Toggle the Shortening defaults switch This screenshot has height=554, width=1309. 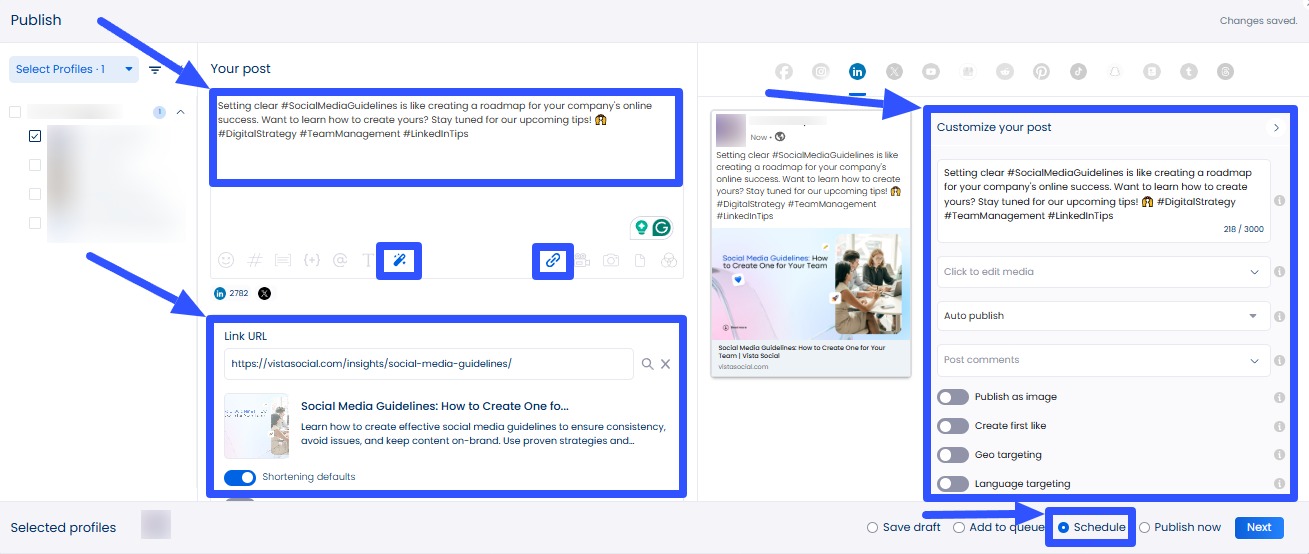pyautogui.click(x=240, y=477)
